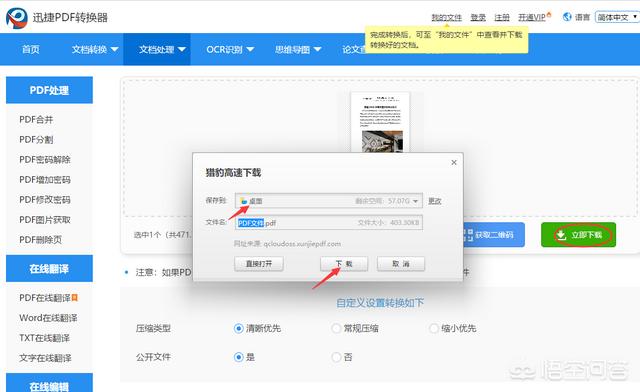Click the 下载 button in dialog
This screenshot has width=640, height=392.
pos(344,264)
